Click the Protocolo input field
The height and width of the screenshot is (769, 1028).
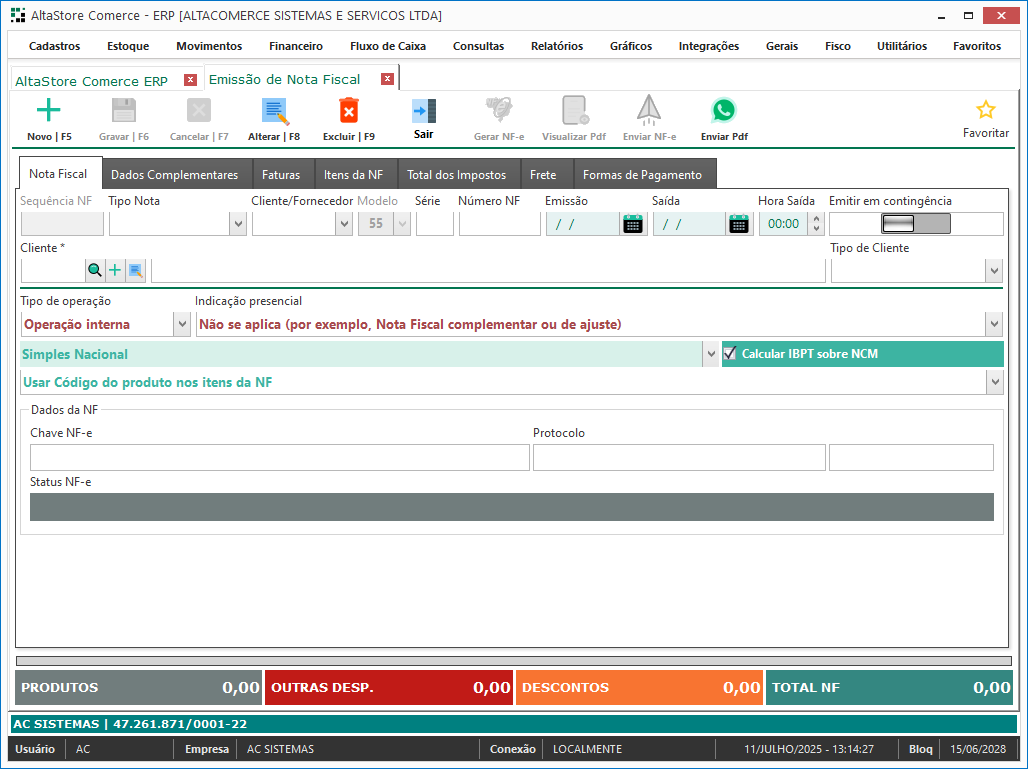point(679,458)
